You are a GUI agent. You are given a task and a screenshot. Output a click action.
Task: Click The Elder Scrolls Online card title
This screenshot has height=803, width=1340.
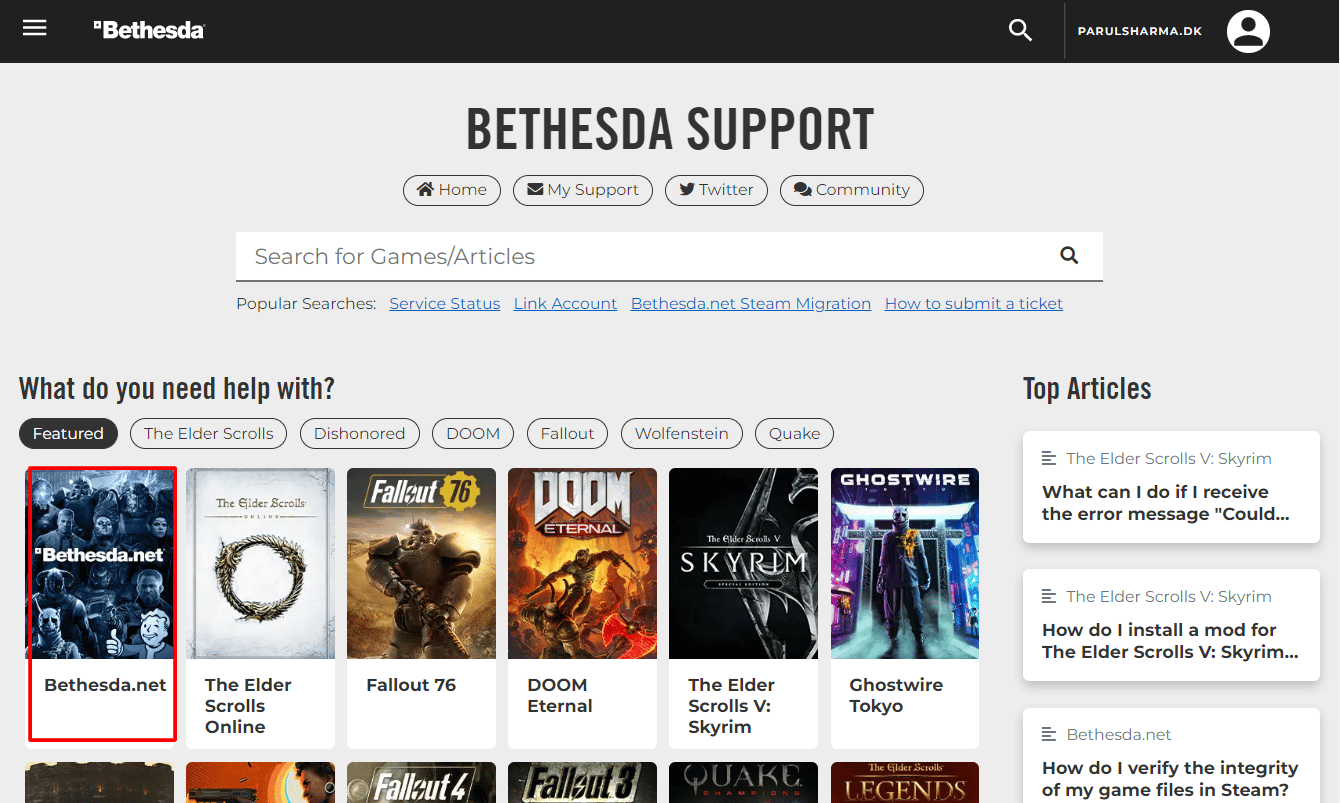[x=248, y=706]
